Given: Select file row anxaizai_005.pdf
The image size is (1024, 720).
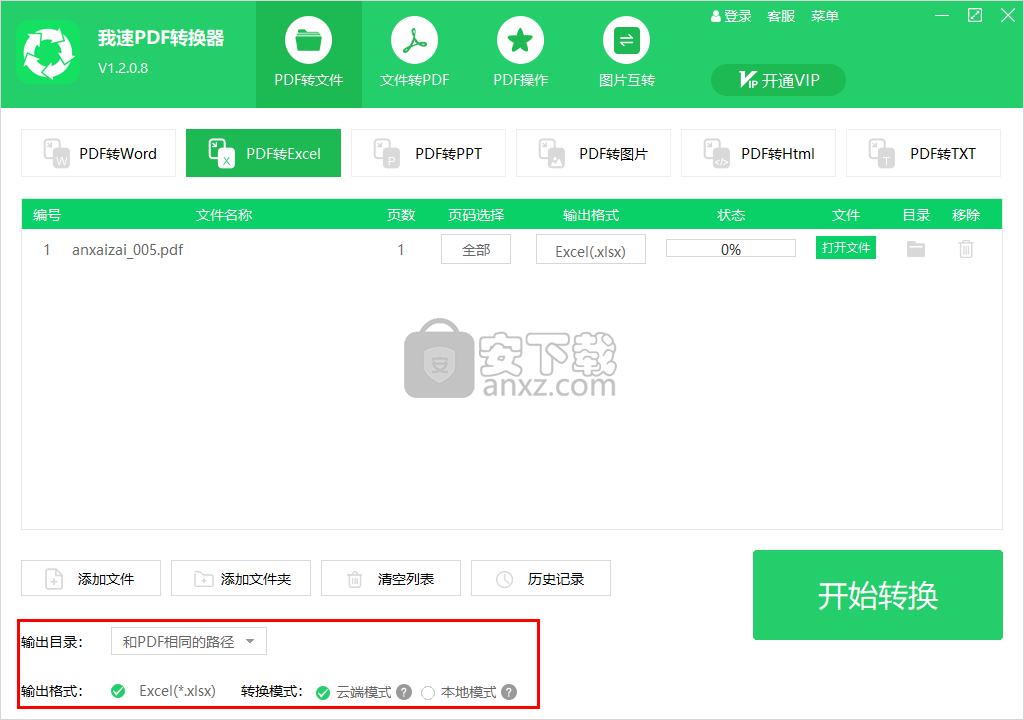Looking at the screenshot, I should [x=512, y=250].
